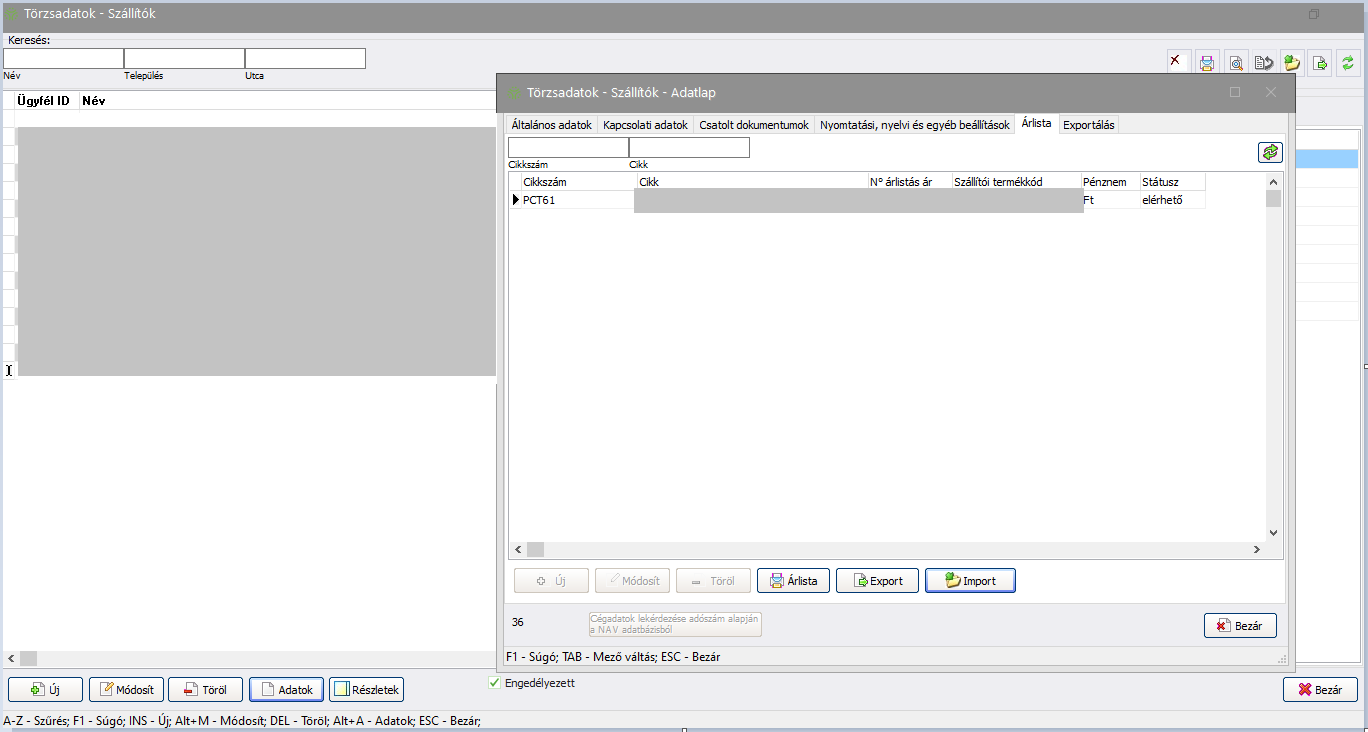Click the document with curved arrow icon

point(1263,62)
